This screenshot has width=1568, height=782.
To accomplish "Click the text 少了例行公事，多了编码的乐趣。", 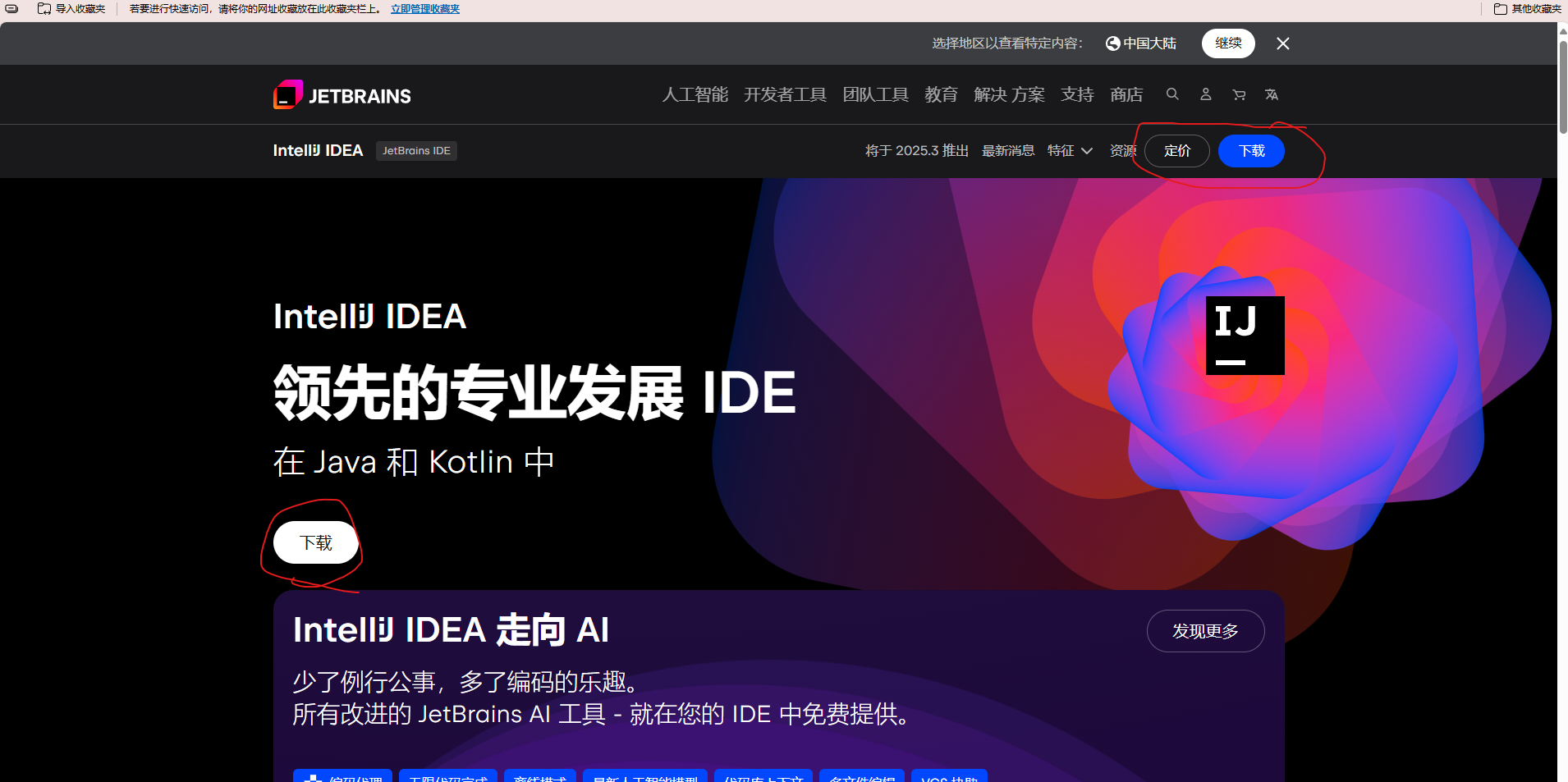I will point(465,682).
